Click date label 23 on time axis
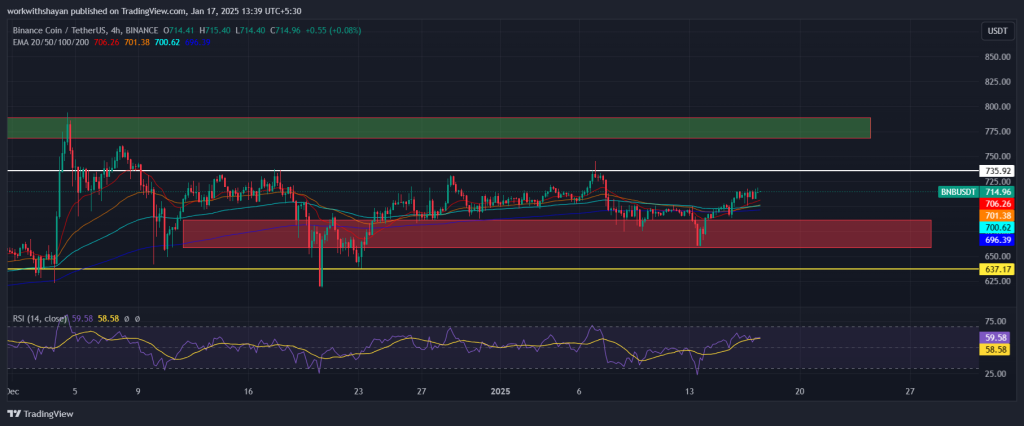This screenshot has width=1024, height=426. [x=359, y=391]
